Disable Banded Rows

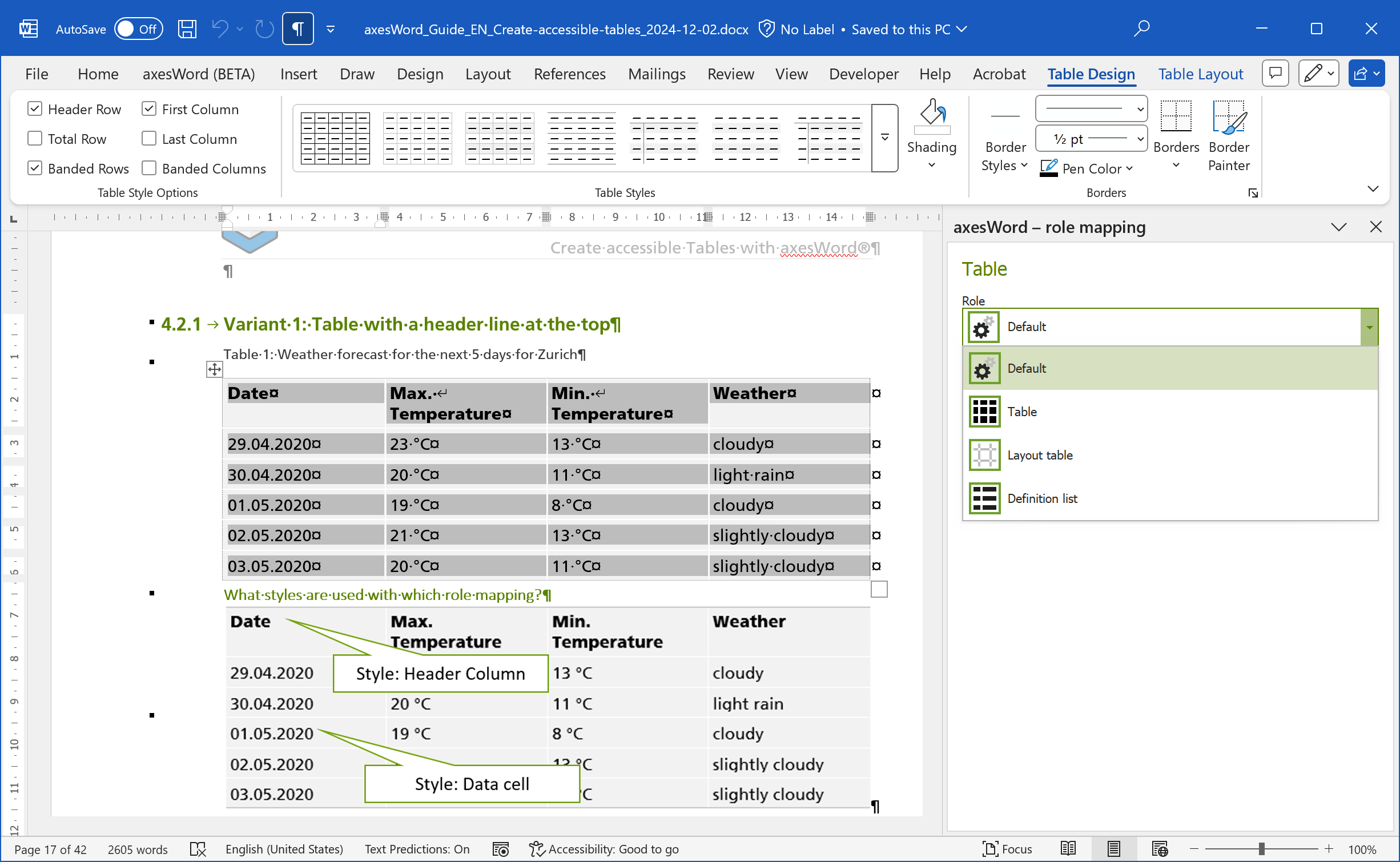[x=35, y=168]
